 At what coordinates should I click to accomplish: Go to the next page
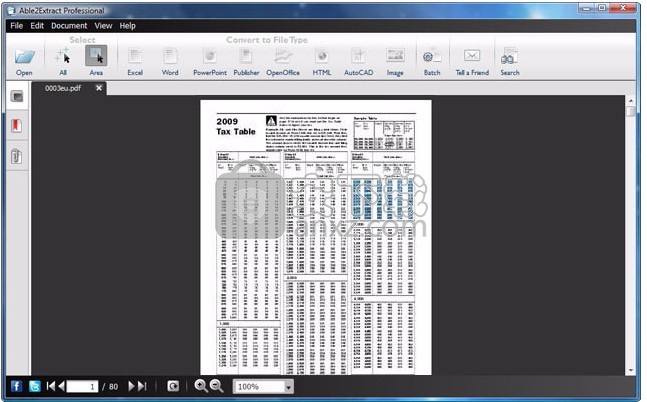pos(131,386)
